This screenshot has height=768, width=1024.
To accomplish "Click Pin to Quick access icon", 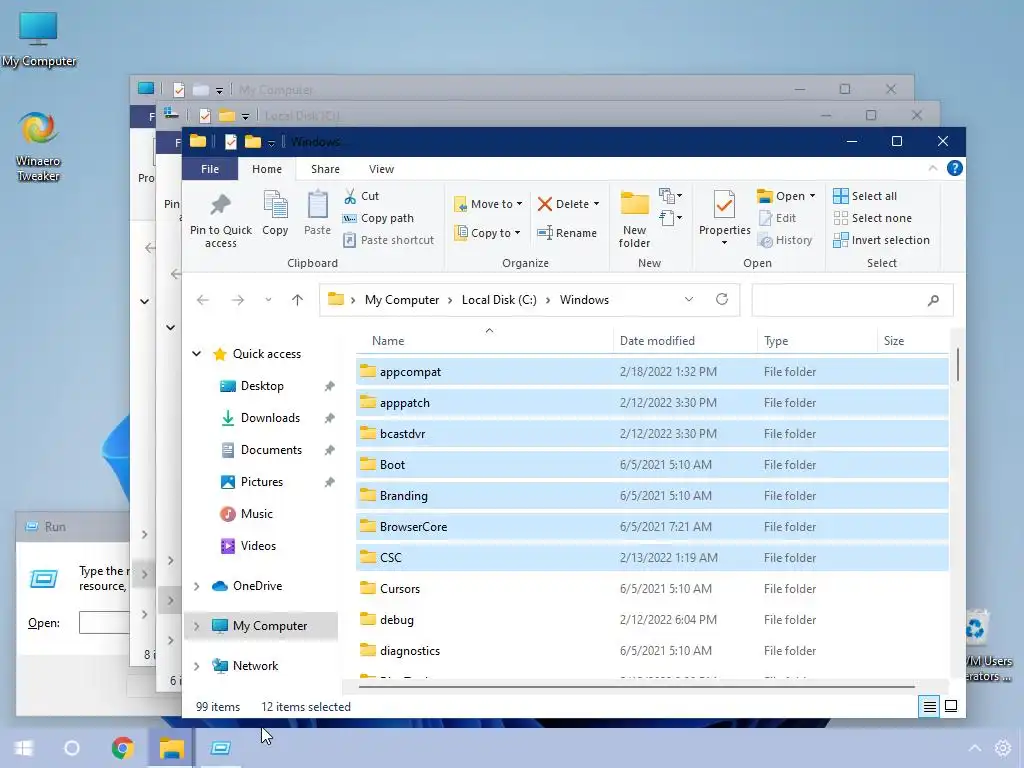I will pyautogui.click(x=220, y=205).
